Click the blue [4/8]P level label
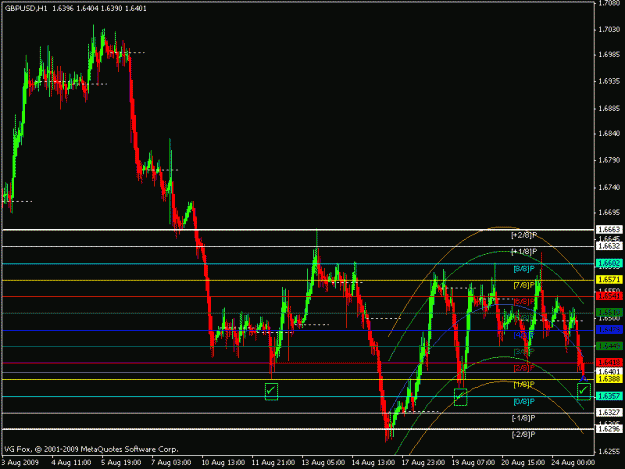 [x=524, y=335]
